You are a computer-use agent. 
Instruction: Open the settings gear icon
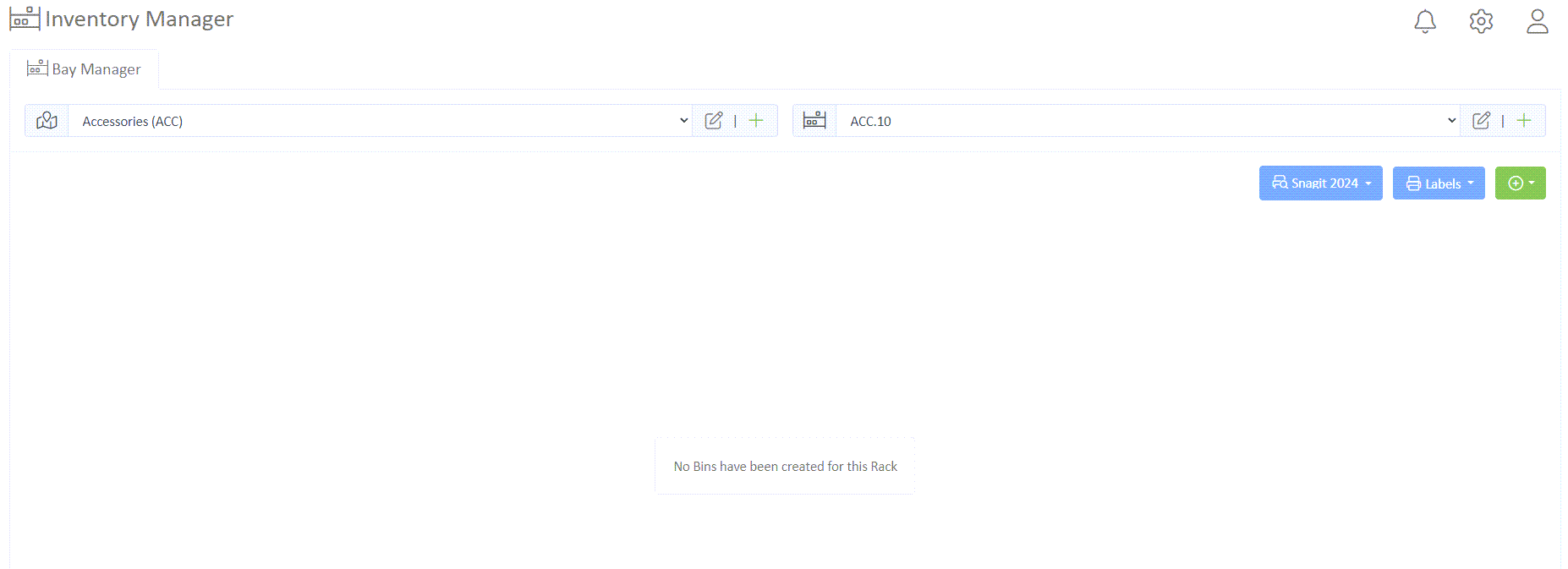point(1481,21)
